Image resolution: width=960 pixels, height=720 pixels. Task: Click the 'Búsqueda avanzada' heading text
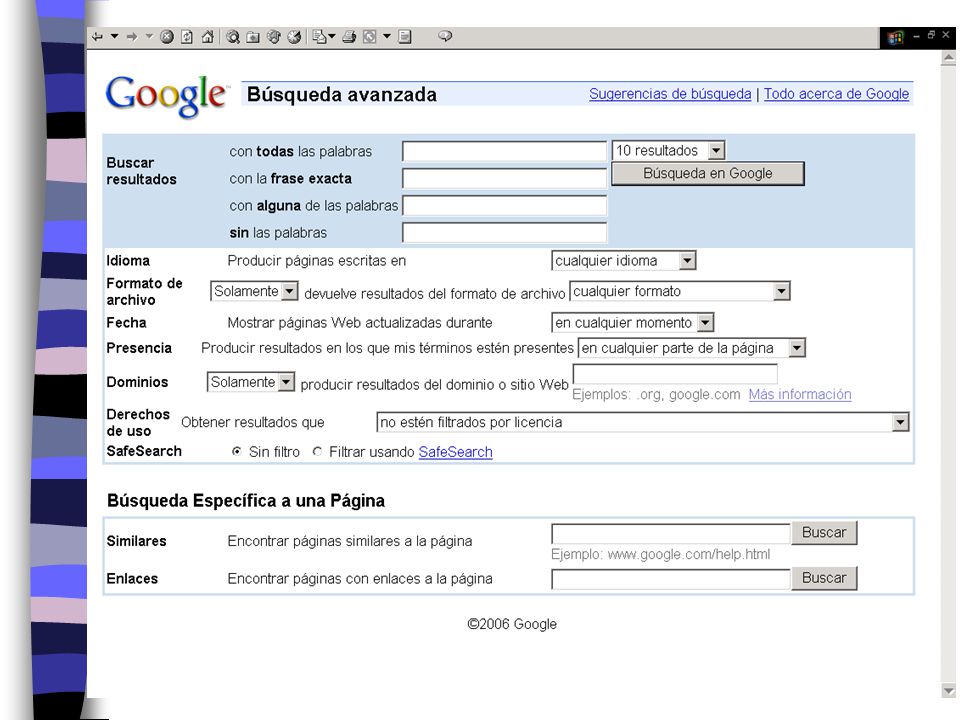pyautogui.click(x=342, y=94)
